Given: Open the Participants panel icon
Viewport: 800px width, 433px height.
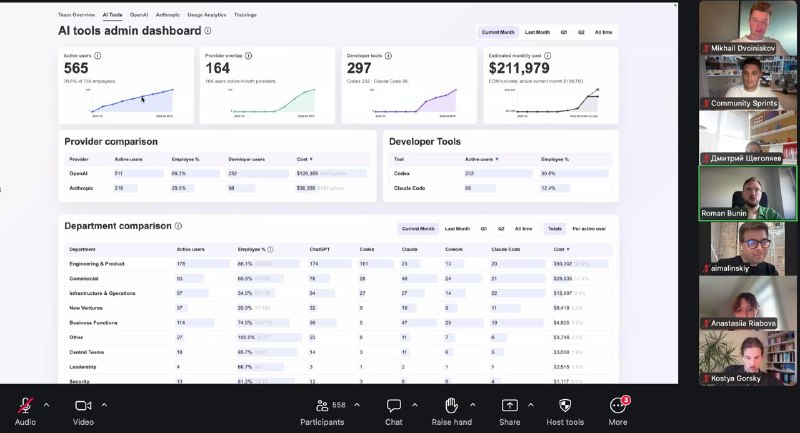Looking at the screenshot, I should pyautogui.click(x=322, y=405).
